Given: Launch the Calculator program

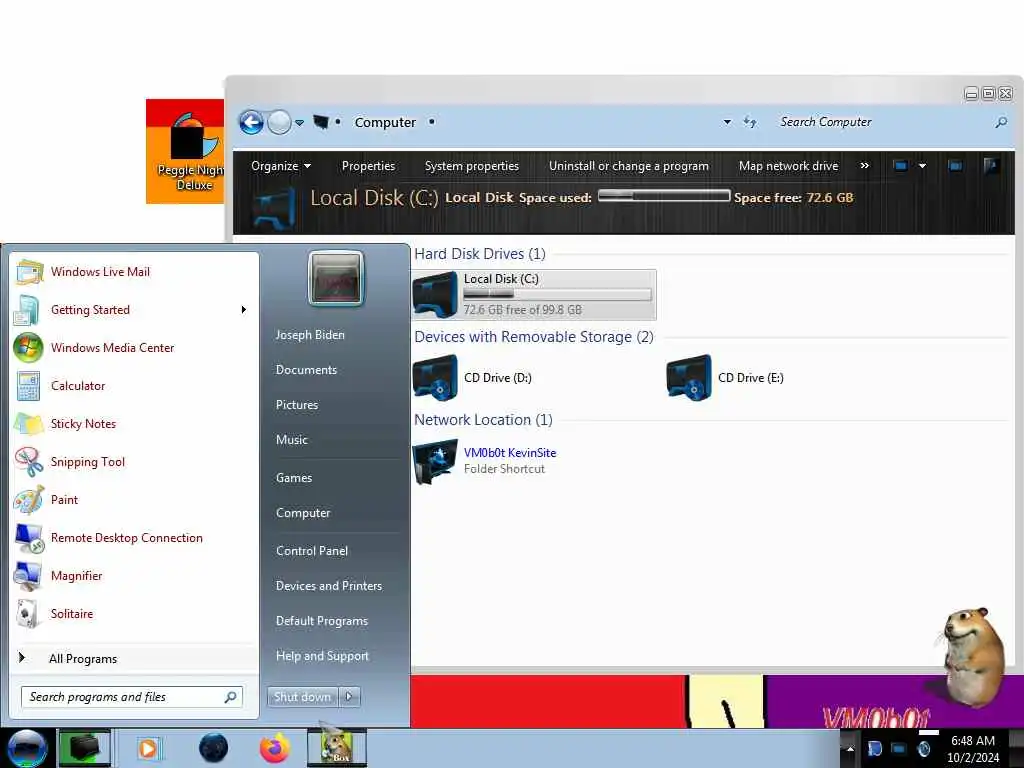Looking at the screenshot, I should click(x=135, y=385).
